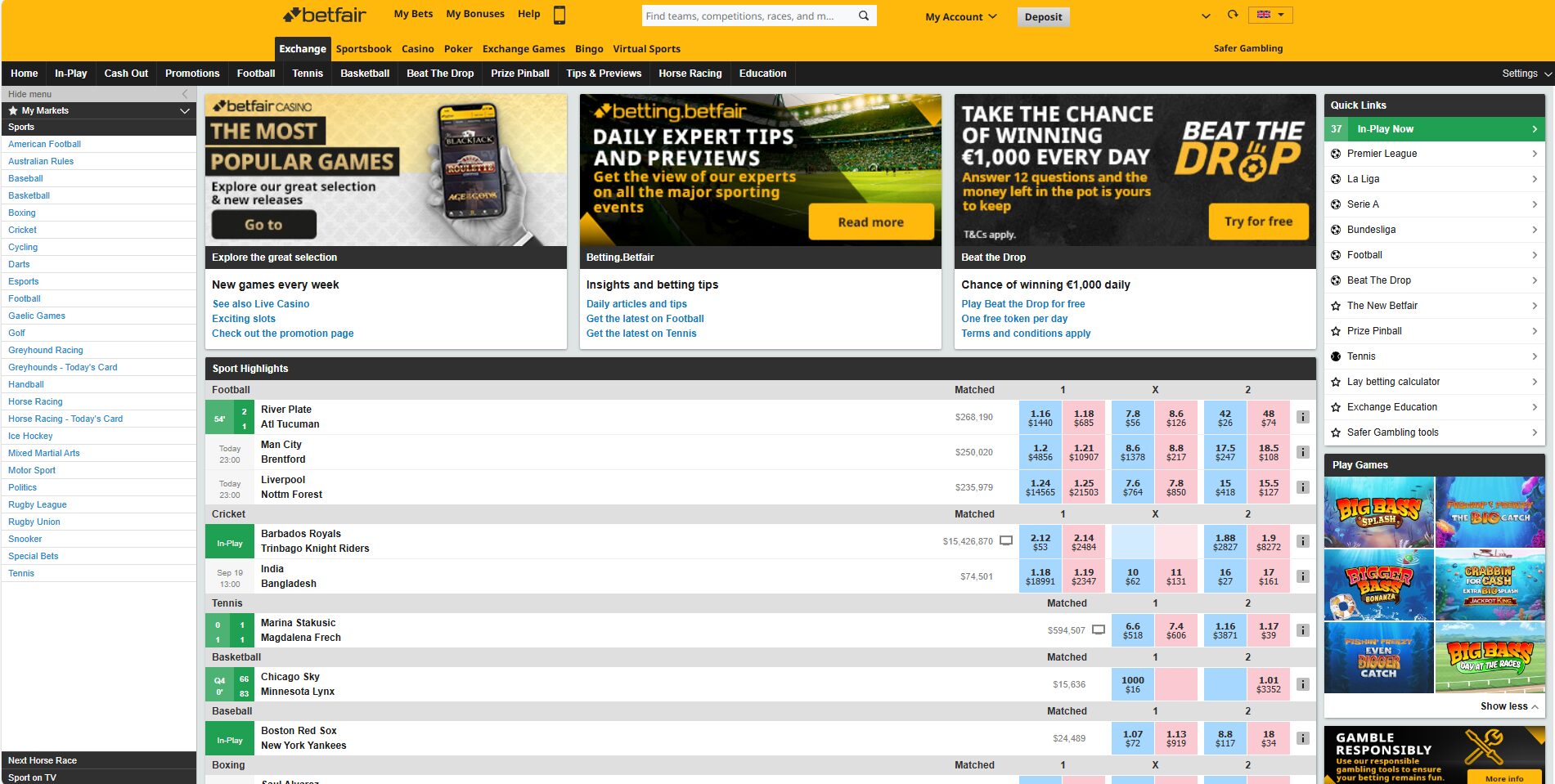Open Check out the promotion page link
Image resolution: width=1555 pixels, height=784 pixels.
(283, 334)
